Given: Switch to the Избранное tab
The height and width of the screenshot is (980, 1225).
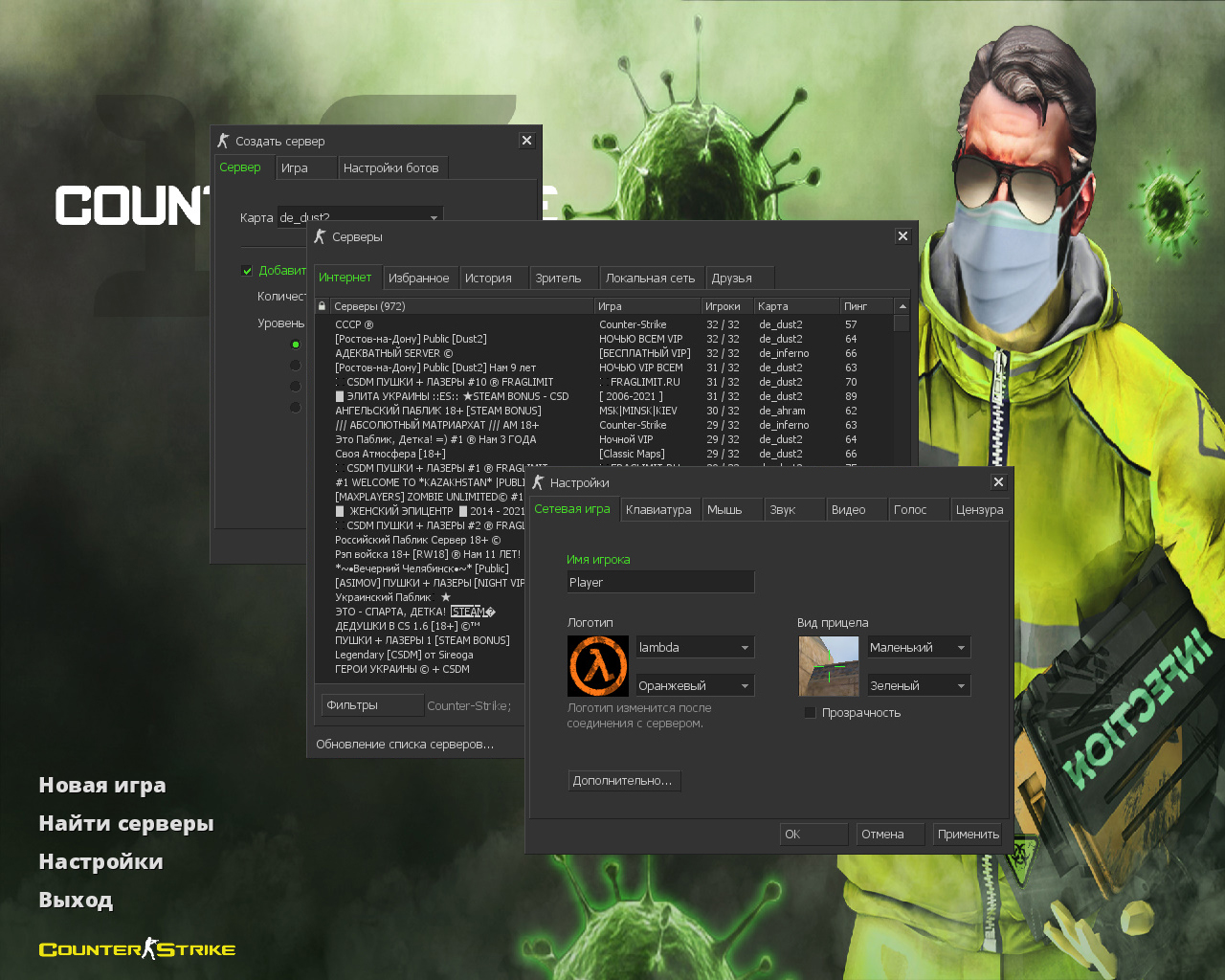Looking at the screenshot, I should pyautogui.click(x=419, y=278).
